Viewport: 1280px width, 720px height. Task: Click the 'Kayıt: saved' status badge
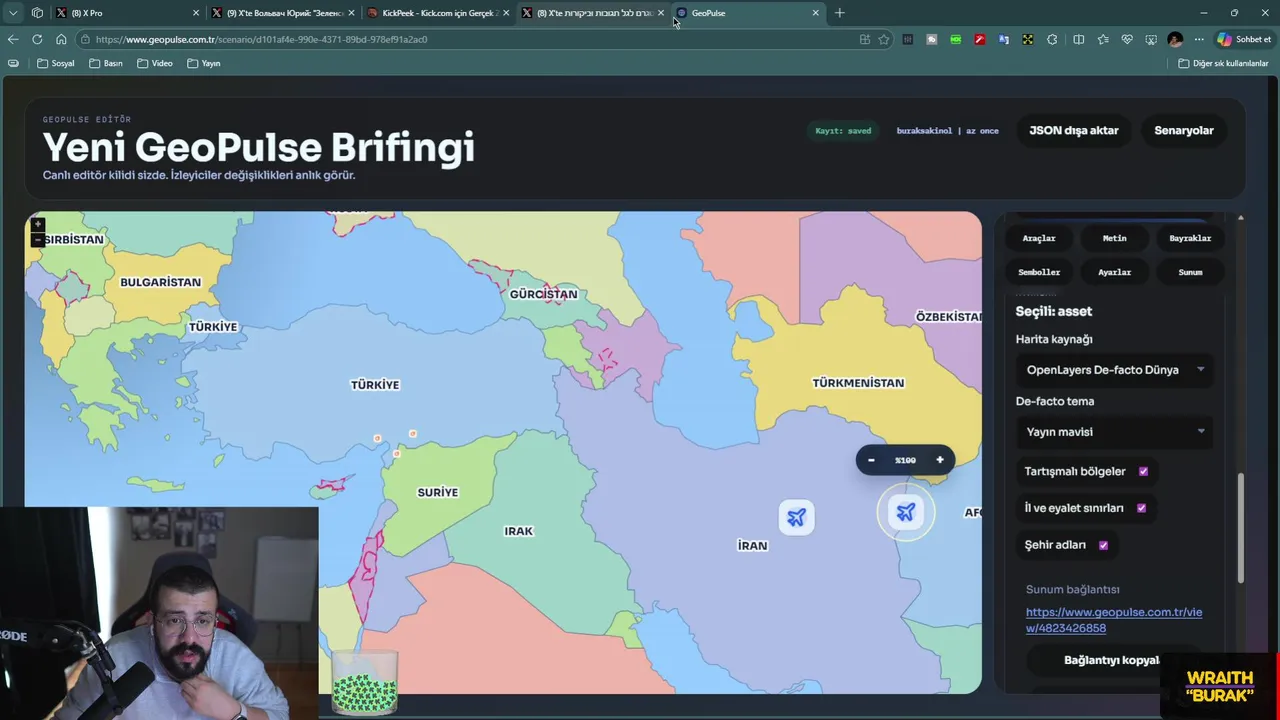[x=843, y=131]
